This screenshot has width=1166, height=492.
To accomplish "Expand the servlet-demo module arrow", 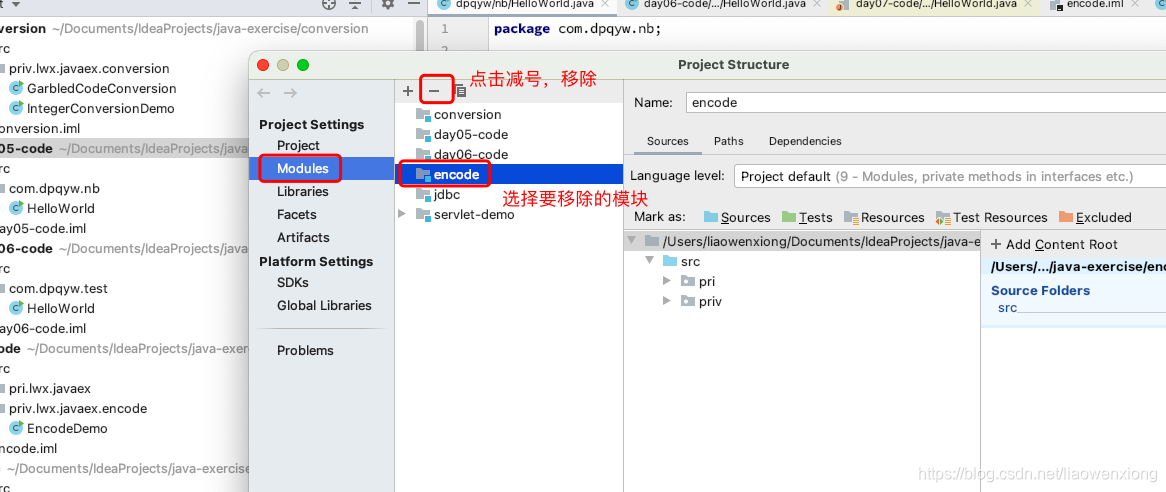I will [x=402, y=214].
